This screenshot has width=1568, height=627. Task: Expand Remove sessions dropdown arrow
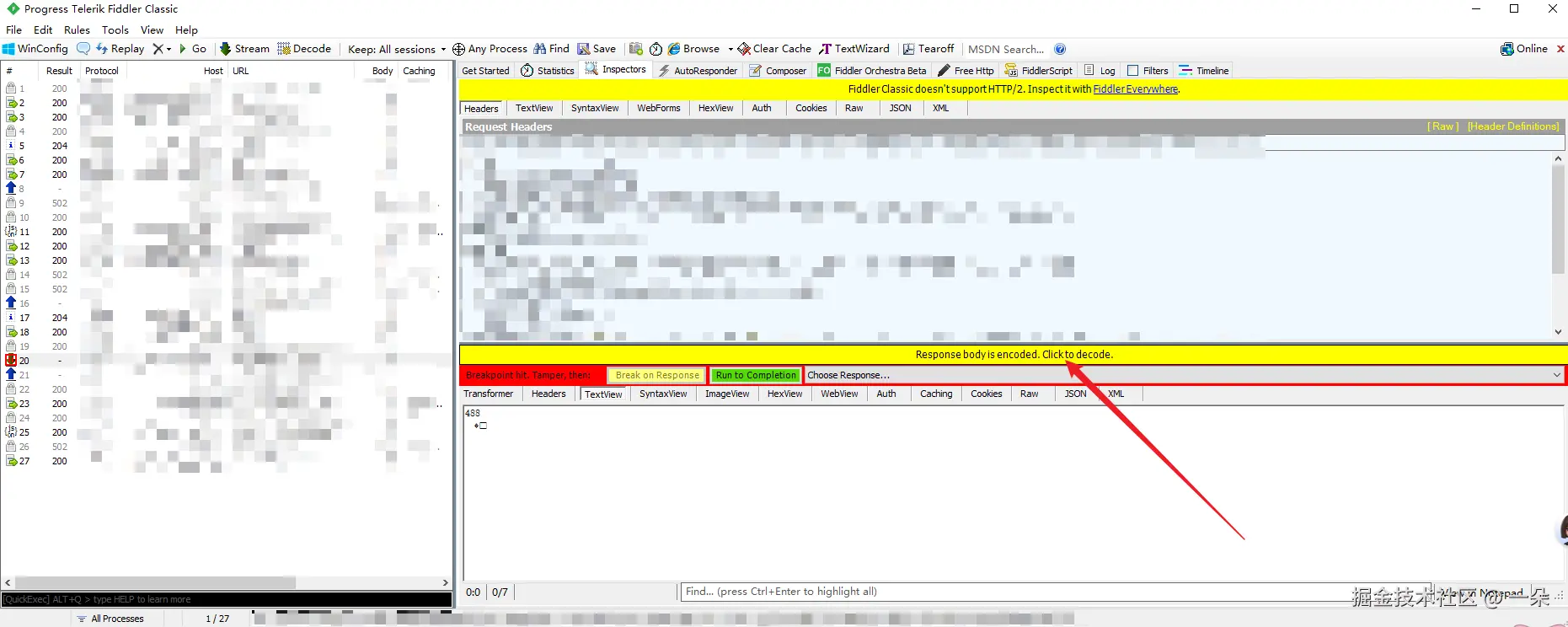[x=169, y=49]
